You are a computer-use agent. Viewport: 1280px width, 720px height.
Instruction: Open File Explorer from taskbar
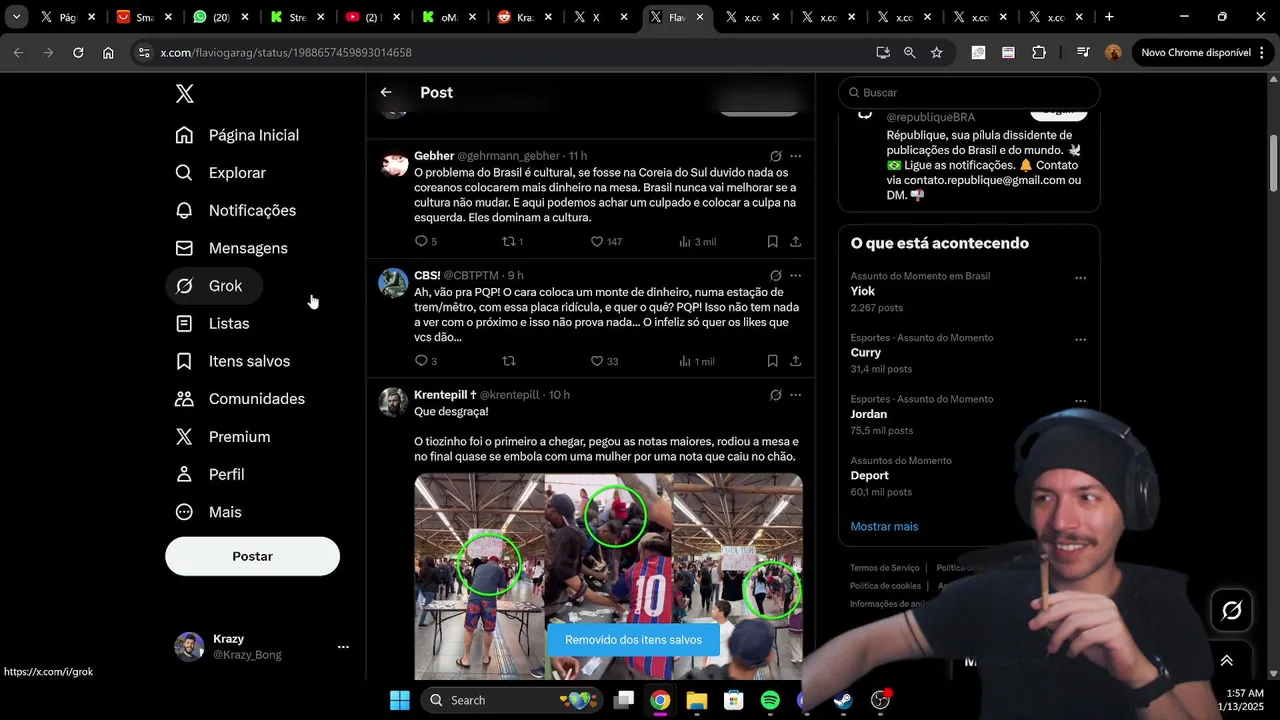697,700
